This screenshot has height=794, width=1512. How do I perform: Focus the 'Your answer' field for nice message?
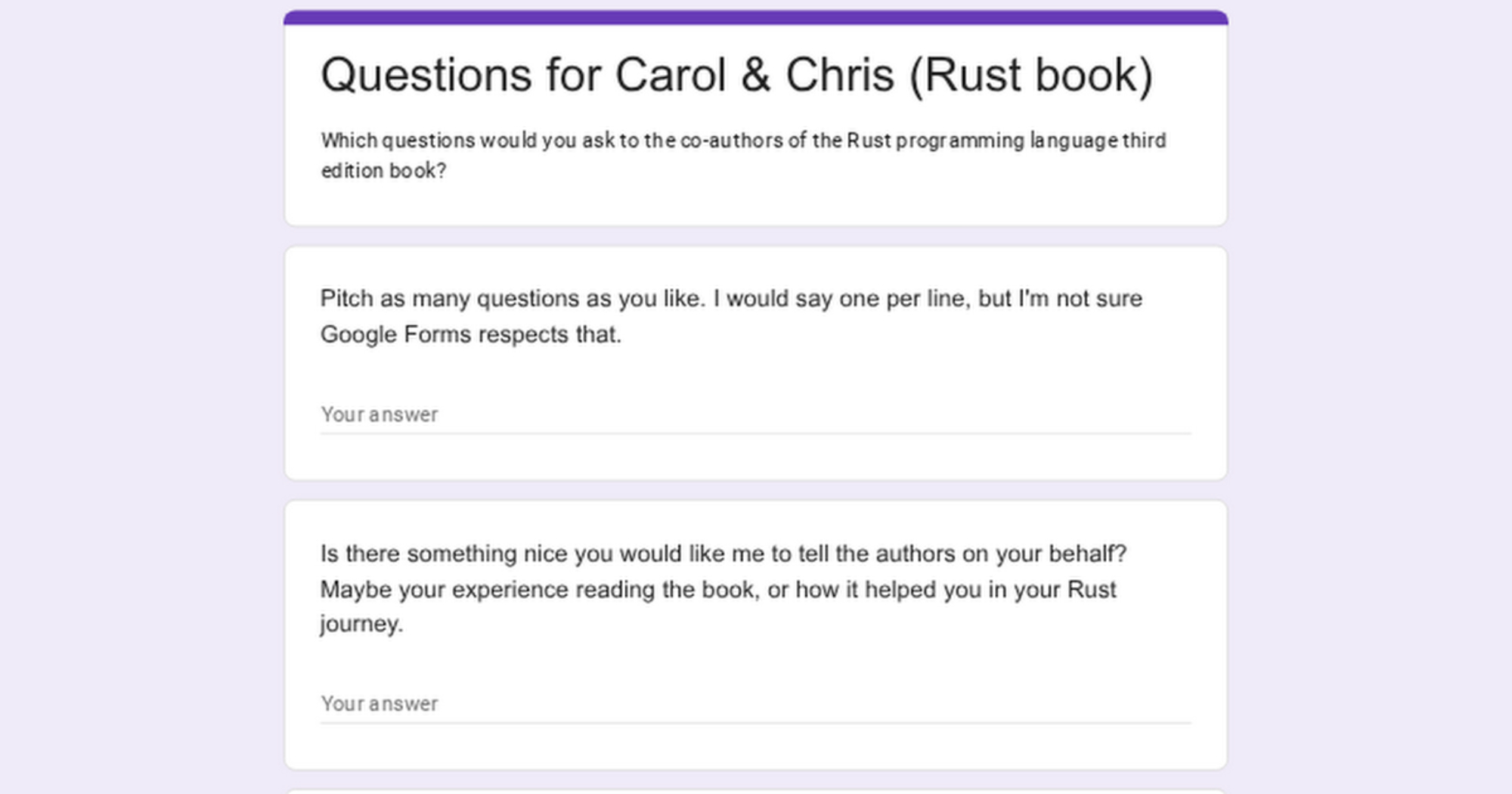click(x=754, y=703)
